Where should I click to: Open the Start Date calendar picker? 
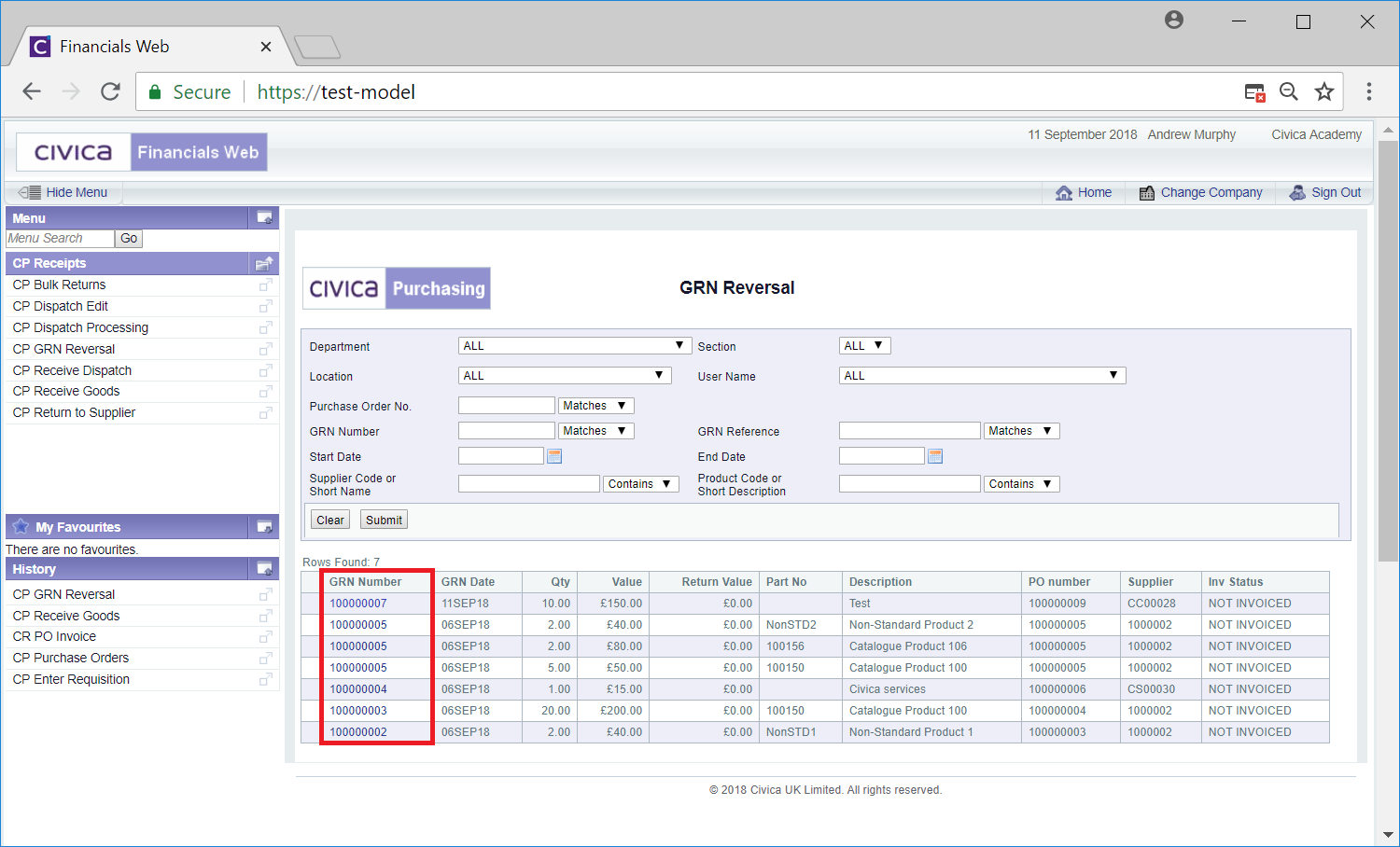click(554, 456)
